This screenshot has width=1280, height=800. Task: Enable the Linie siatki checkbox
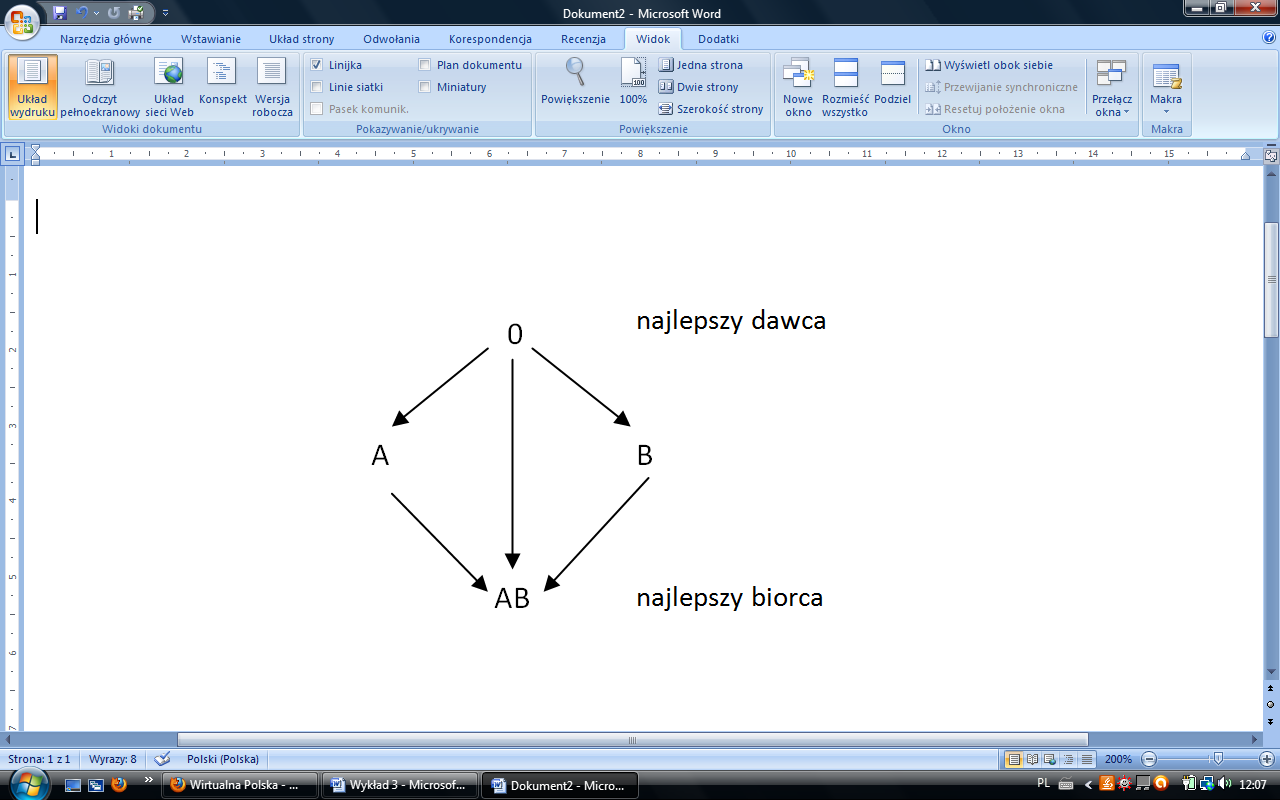tap(317, 87)
